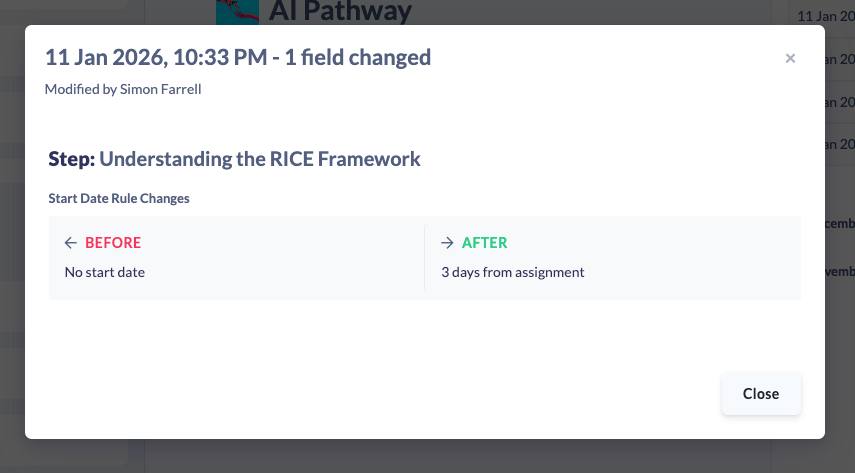Select the red BEFORE label
Viewport: 855px width, 473px height.
(x=113, y=243)
